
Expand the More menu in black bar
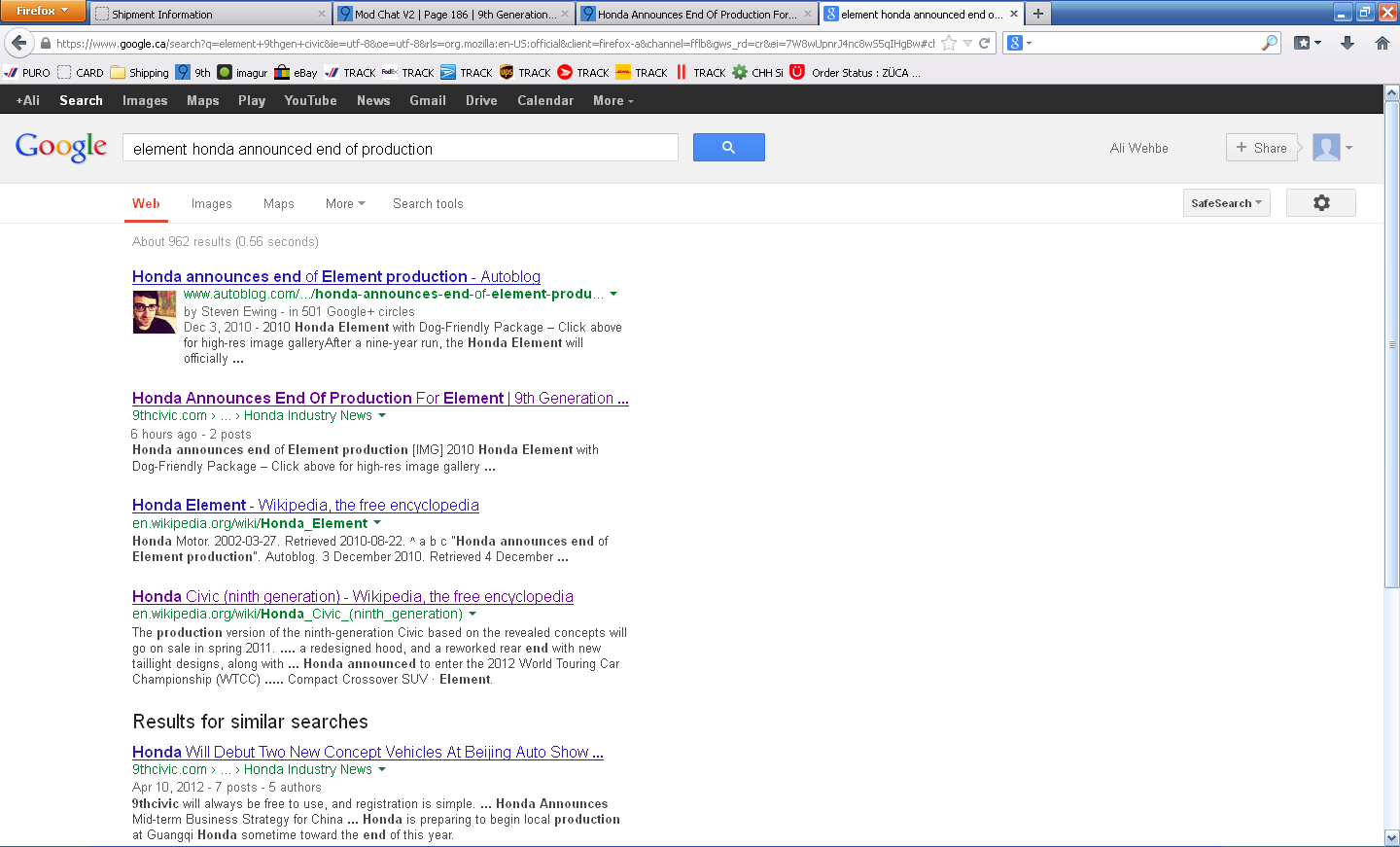coord(612,100)
